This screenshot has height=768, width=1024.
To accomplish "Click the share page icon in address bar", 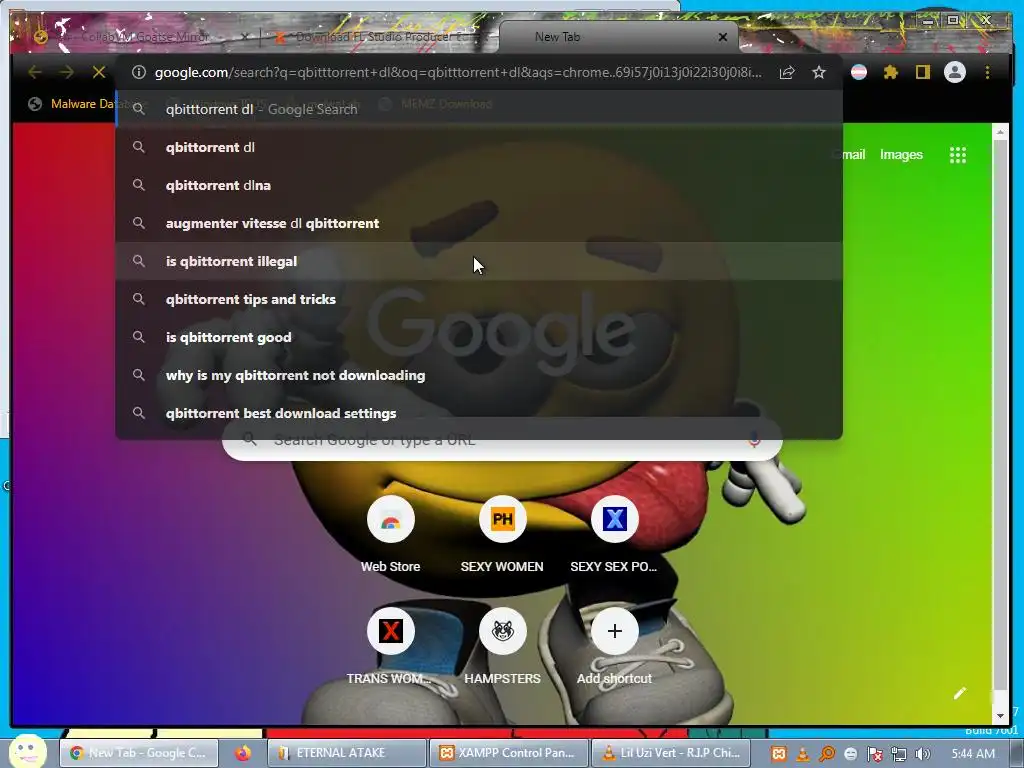I will point(787,72).
